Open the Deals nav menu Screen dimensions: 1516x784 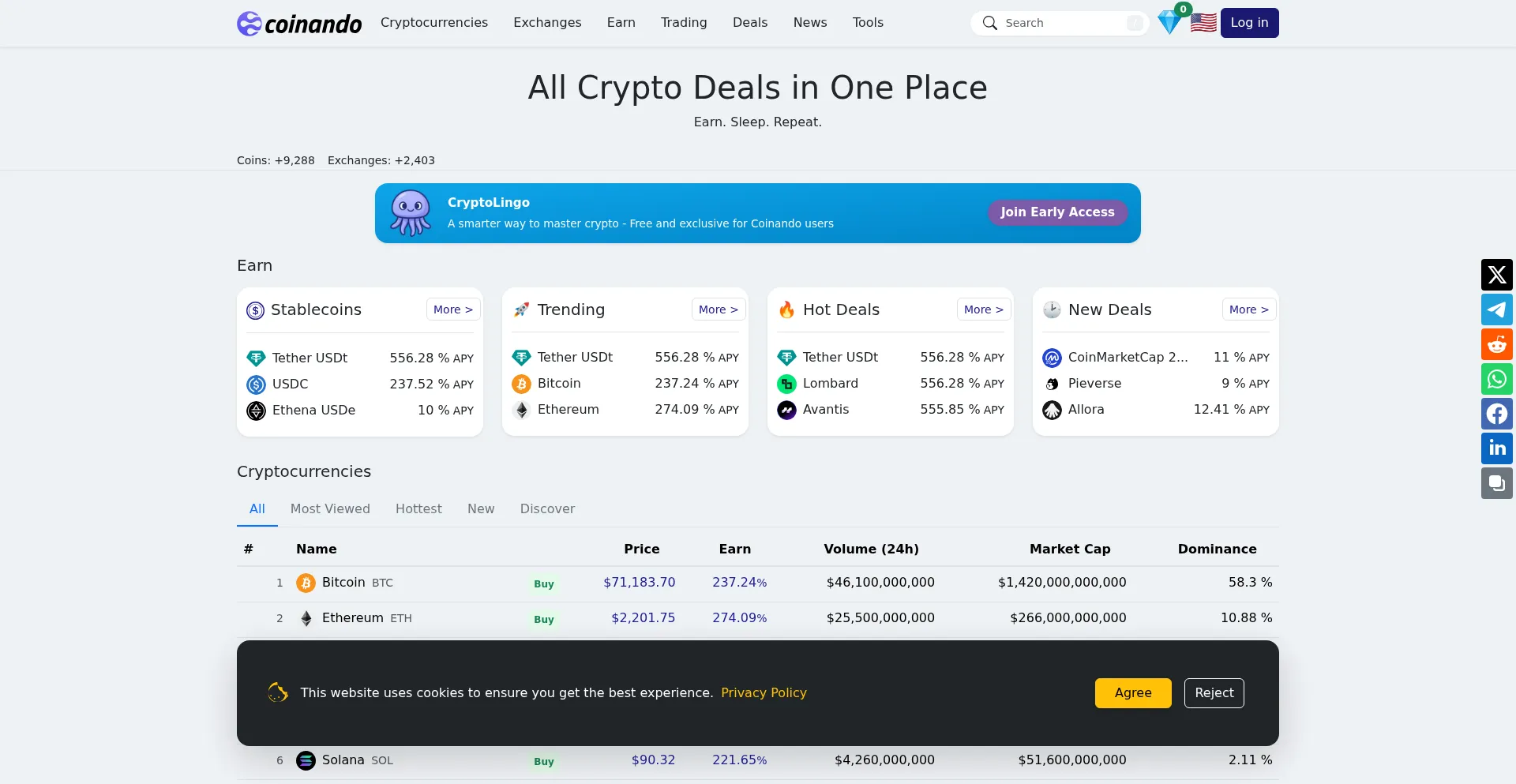(x=750, y=22)
